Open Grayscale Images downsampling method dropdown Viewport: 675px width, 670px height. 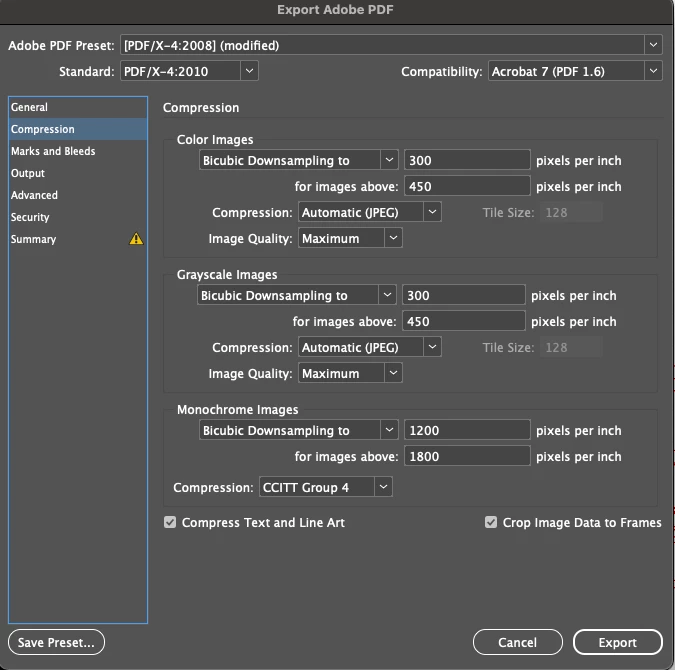297,295
